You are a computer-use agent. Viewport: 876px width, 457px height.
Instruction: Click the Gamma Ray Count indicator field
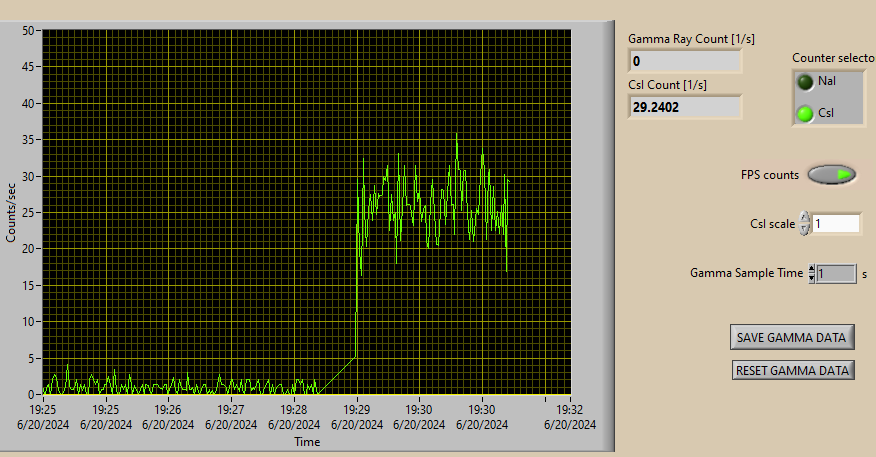[x=685, y=61]
